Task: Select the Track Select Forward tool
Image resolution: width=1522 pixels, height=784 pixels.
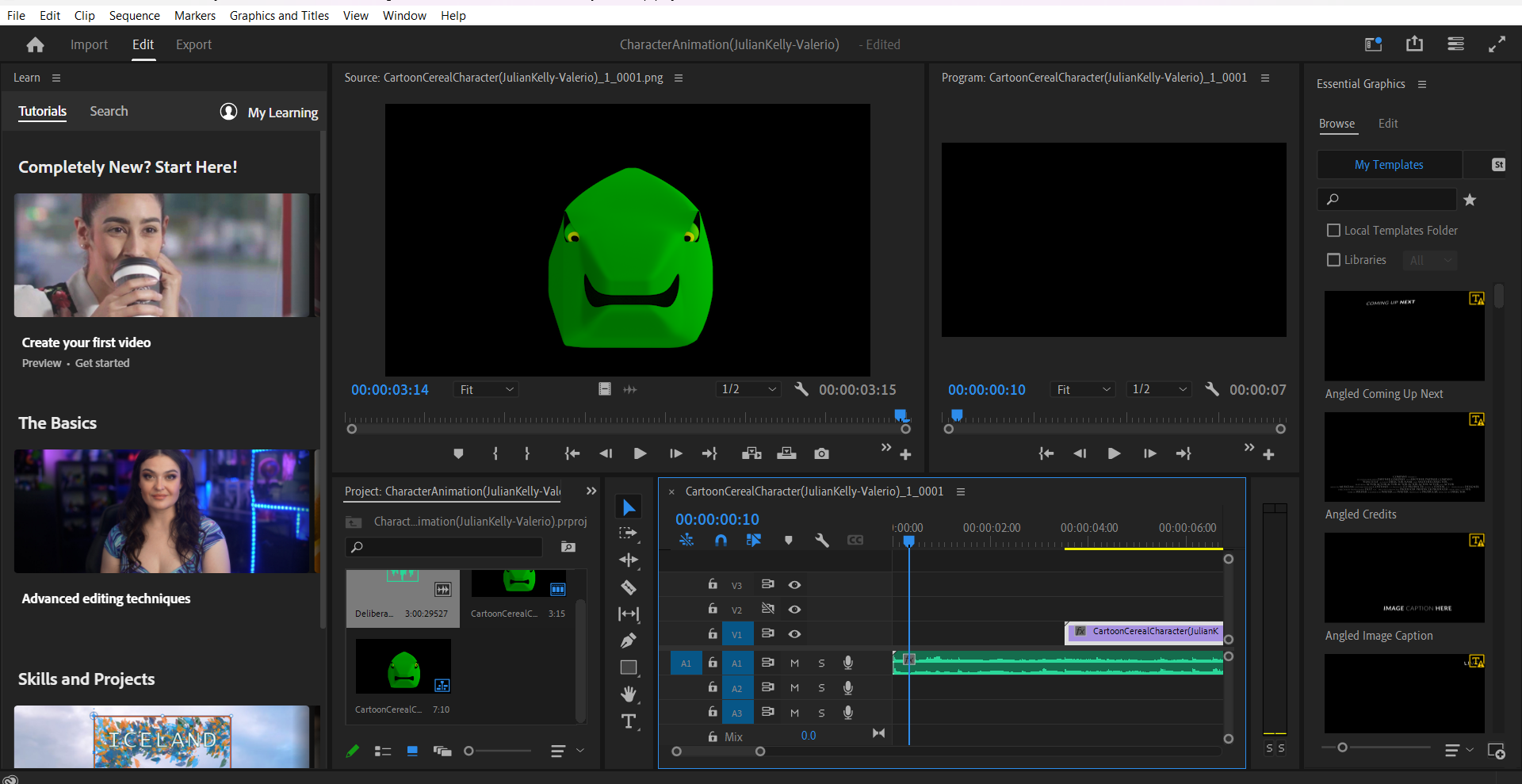Action: (x=629, y=534)
